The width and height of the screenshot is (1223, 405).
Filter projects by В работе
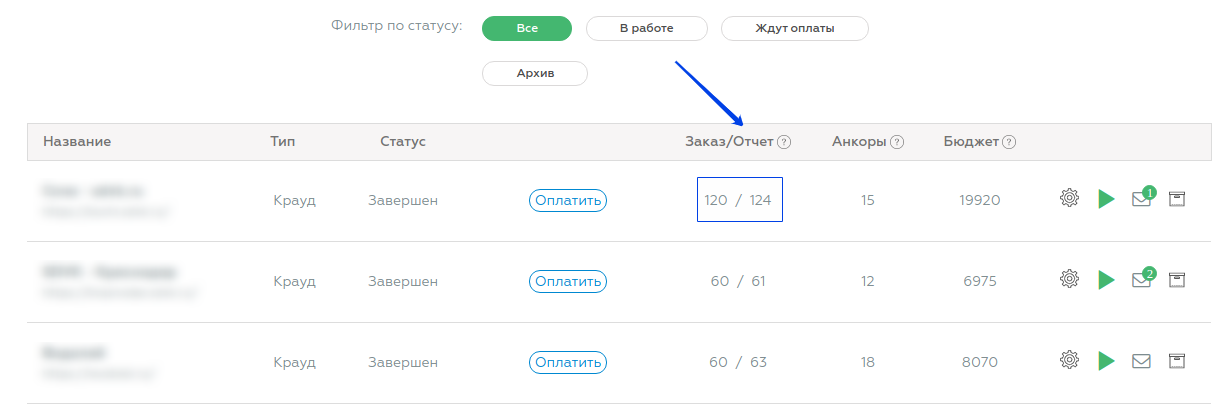pyautogui.click(x=646, y=28)
